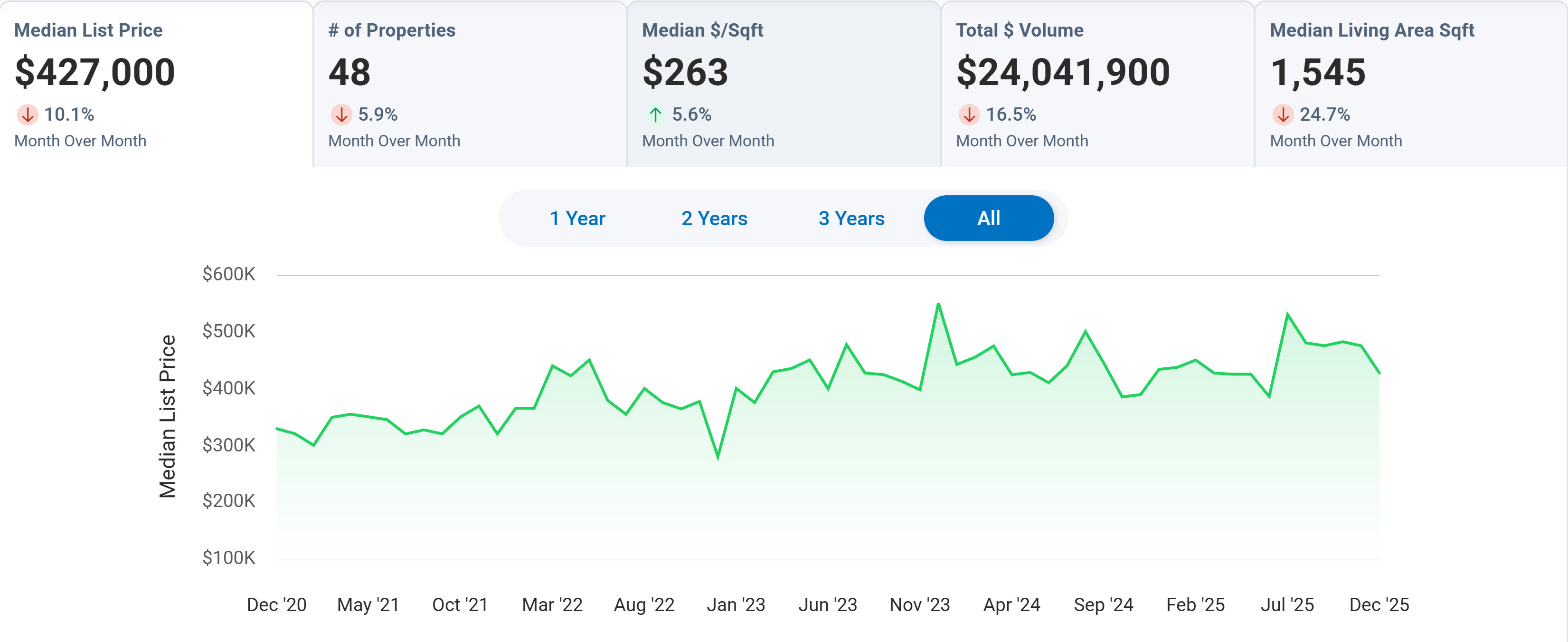Screen dimensions: 1568x642
Task: Click red down arrow beside 16.5%
Action: tap(969, 115)
